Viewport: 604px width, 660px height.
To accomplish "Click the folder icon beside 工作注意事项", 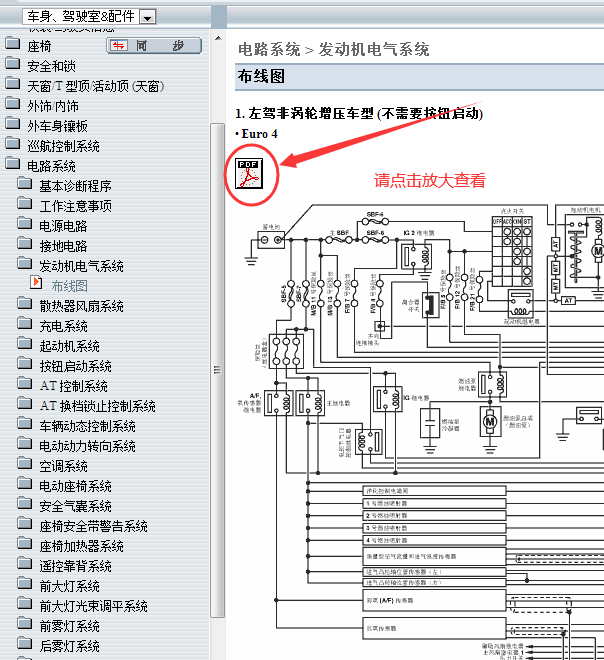I will (x=25, y=204).
